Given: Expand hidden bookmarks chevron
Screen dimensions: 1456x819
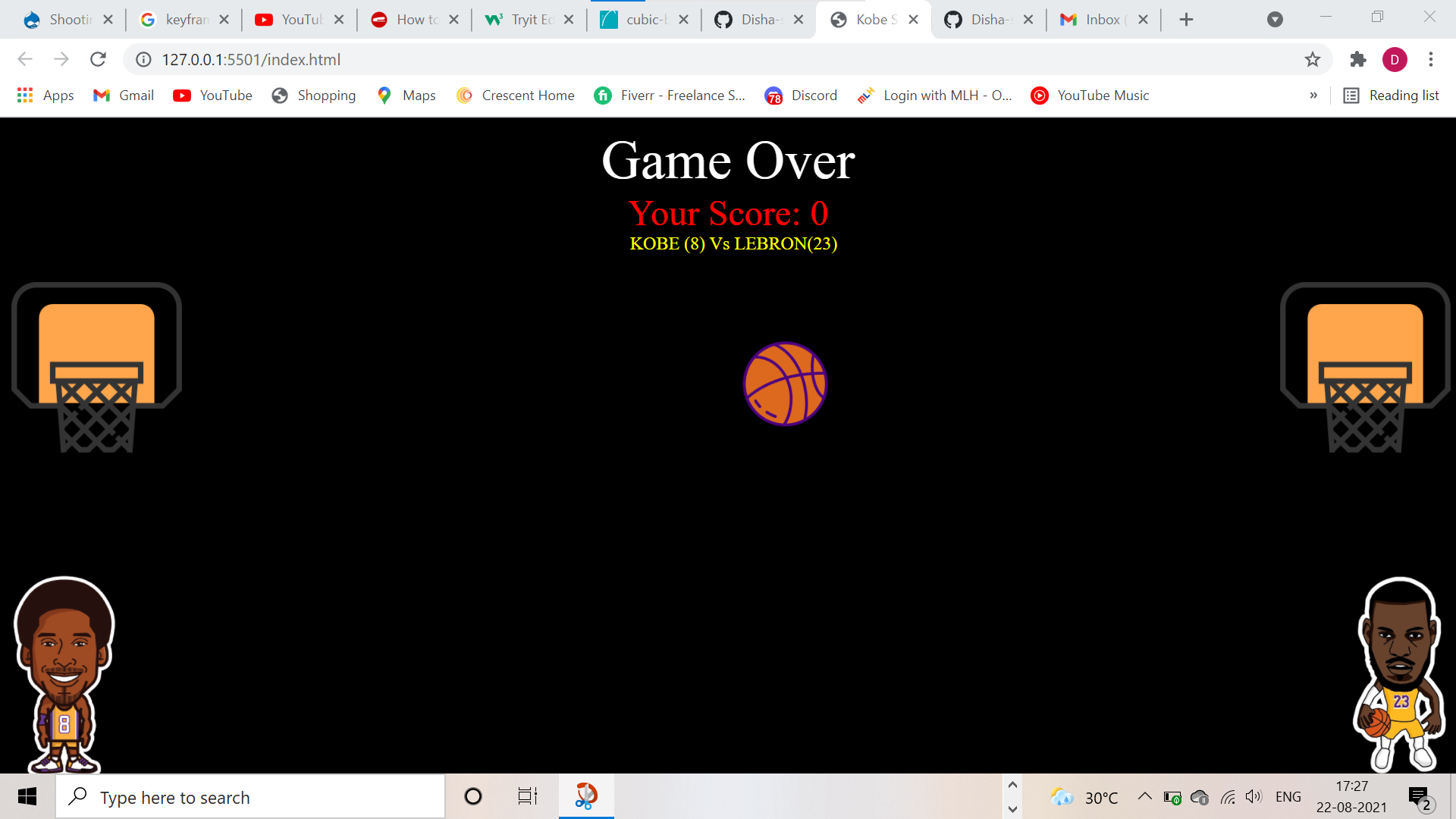Looking at the screenshot, I should click(x=1313, y=96).
